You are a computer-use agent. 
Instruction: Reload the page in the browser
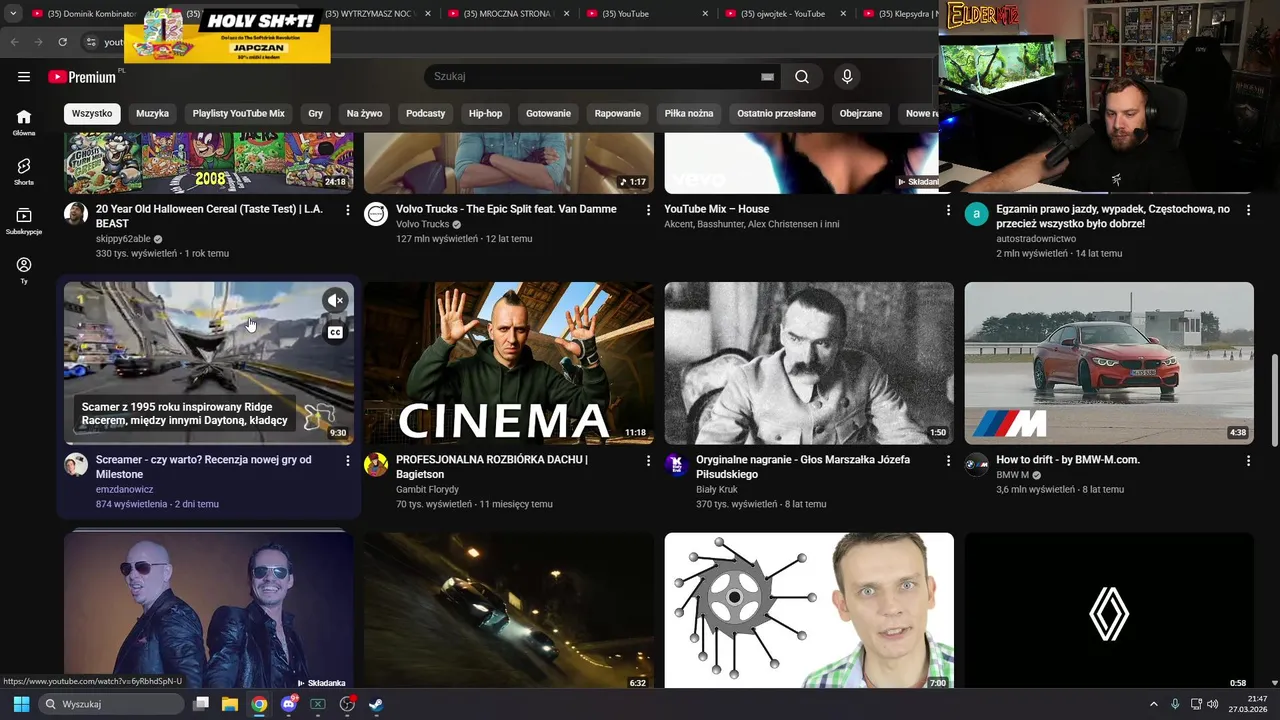point(63,42)
